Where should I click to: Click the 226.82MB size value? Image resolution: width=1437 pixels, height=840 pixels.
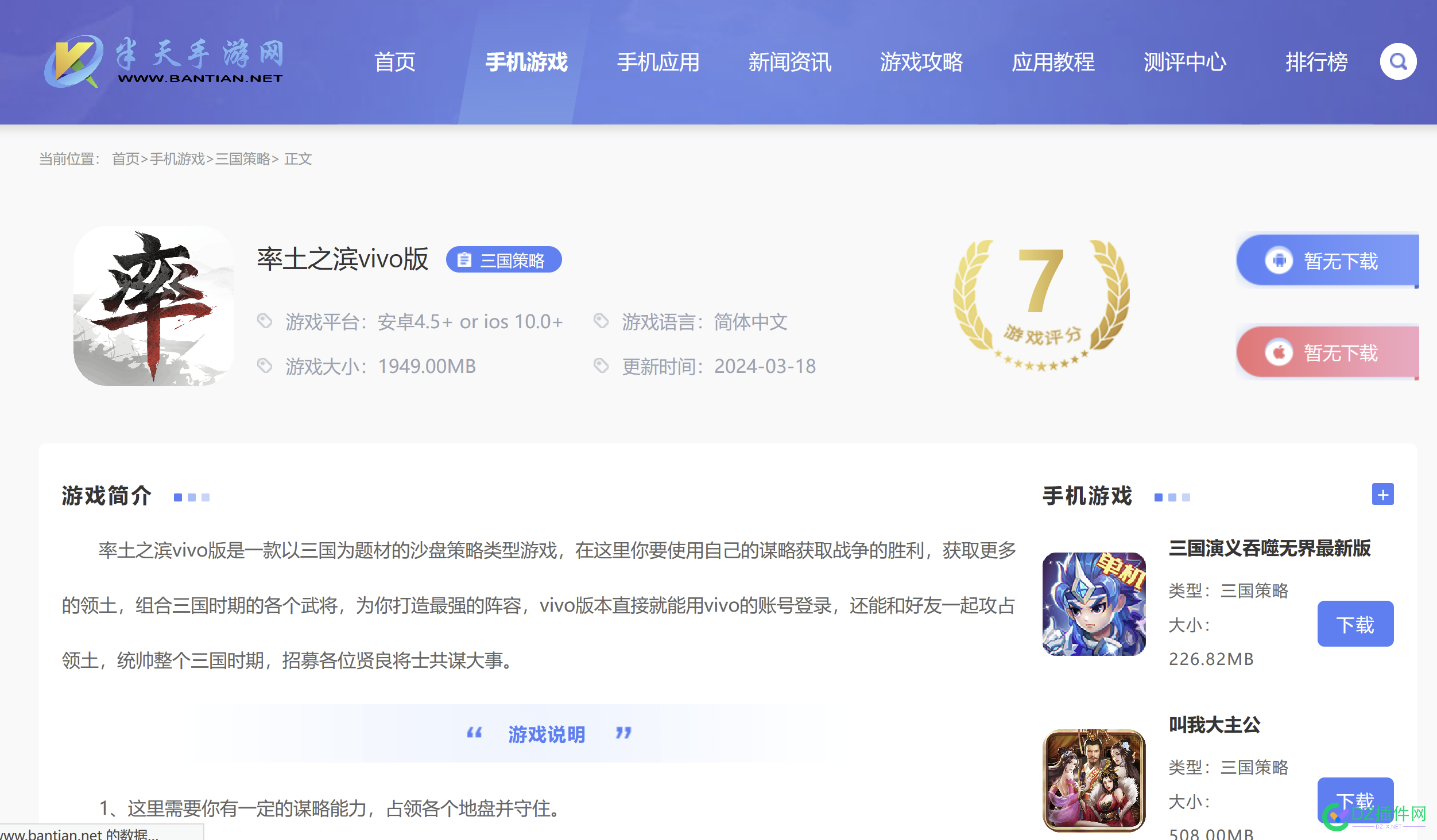pyautogui.click(x=1211, y=659)
